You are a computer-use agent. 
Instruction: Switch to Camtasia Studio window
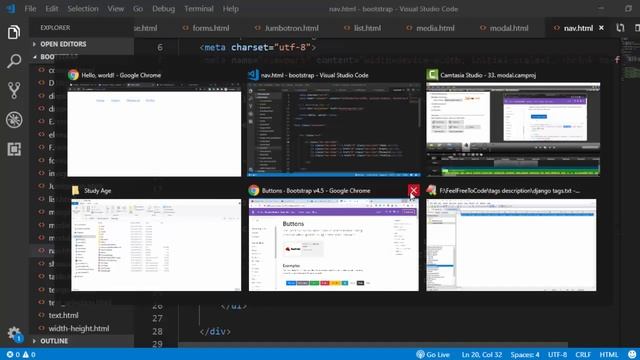click(x=513, y=129)
